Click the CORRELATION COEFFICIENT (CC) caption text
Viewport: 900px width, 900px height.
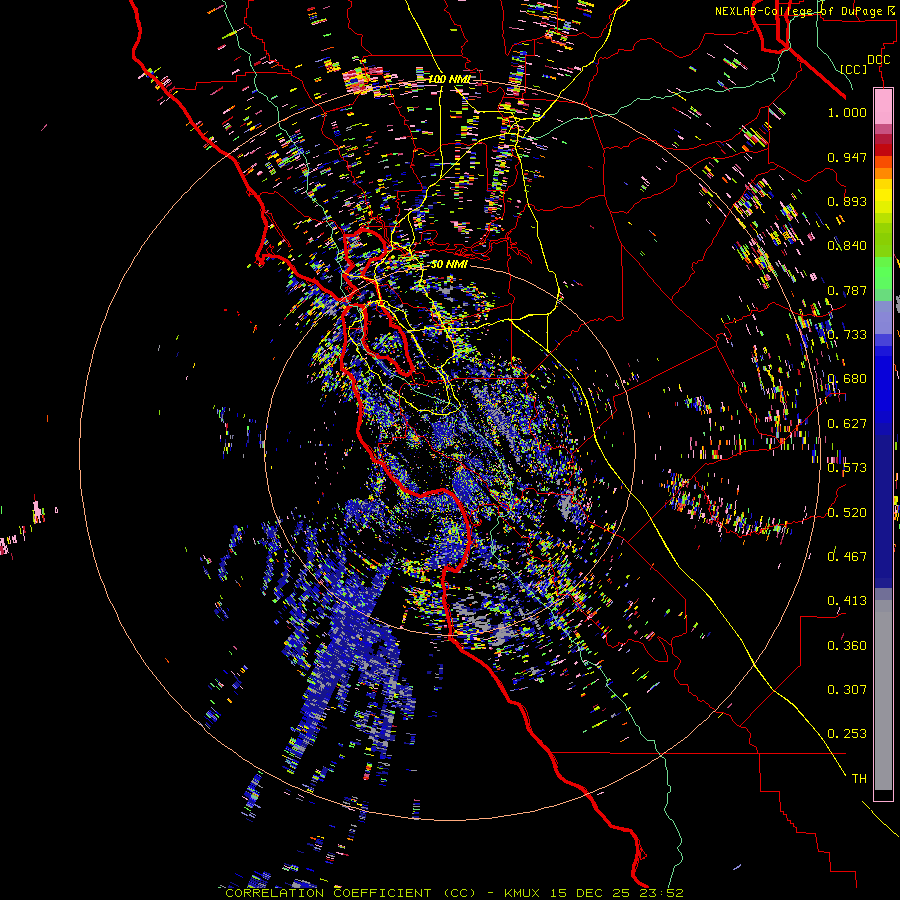[x=351, y=893]
